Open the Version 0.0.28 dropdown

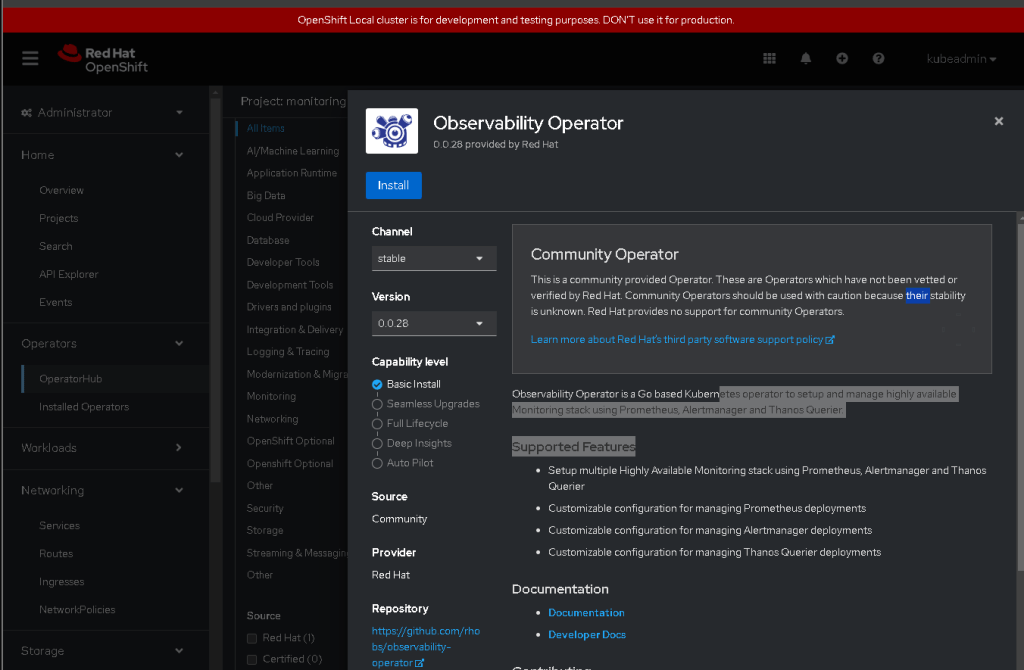point(434,323)
